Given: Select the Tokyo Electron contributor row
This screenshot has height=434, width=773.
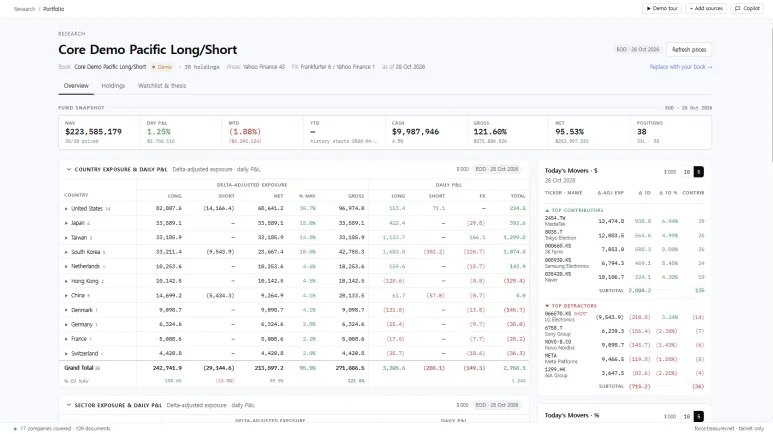Looking at the screenshot, I should 625,235.
